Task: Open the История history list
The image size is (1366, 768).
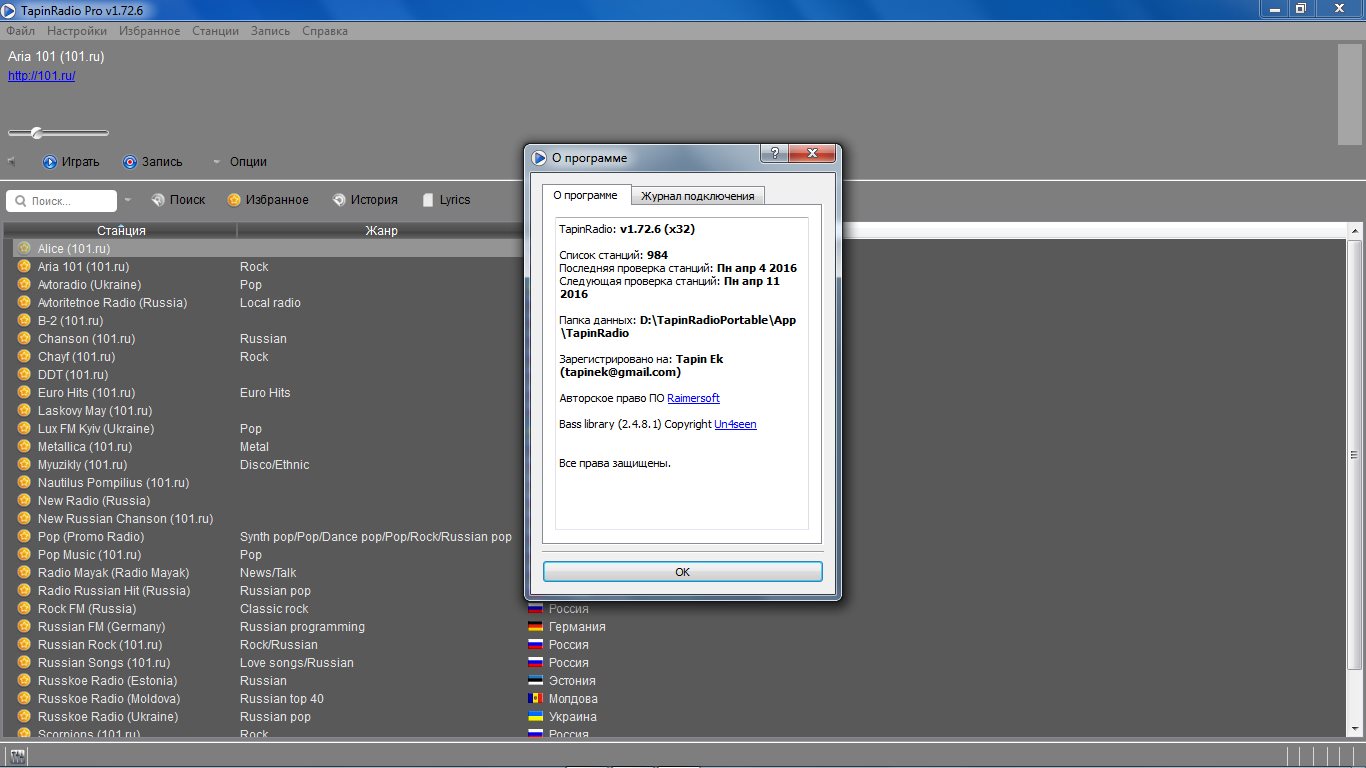Action: 340,200
